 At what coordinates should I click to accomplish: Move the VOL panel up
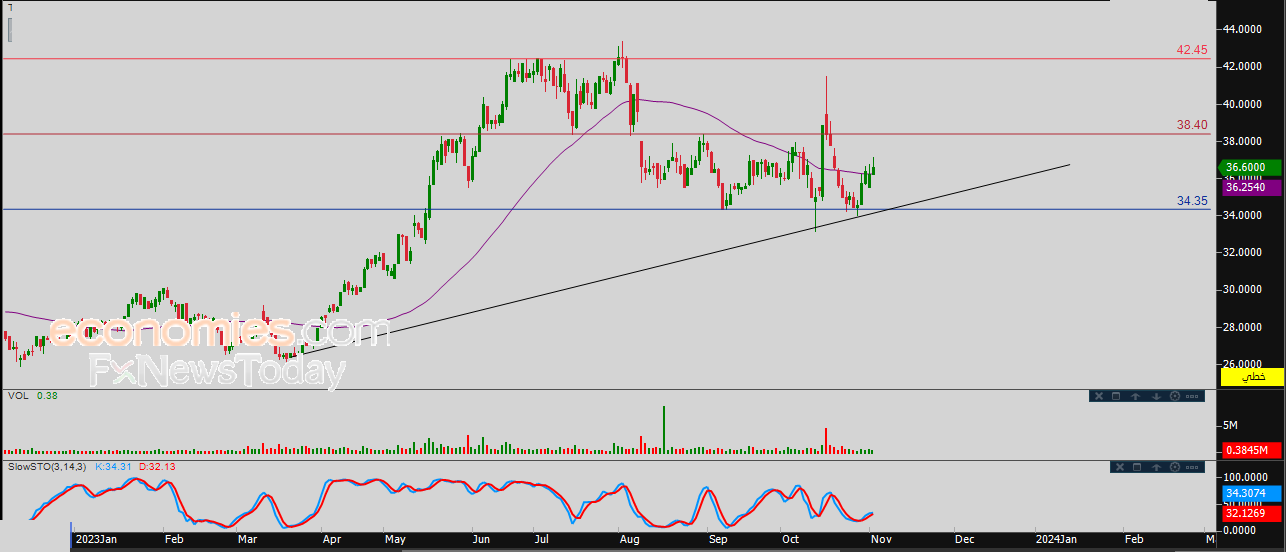pos(1135,396)
